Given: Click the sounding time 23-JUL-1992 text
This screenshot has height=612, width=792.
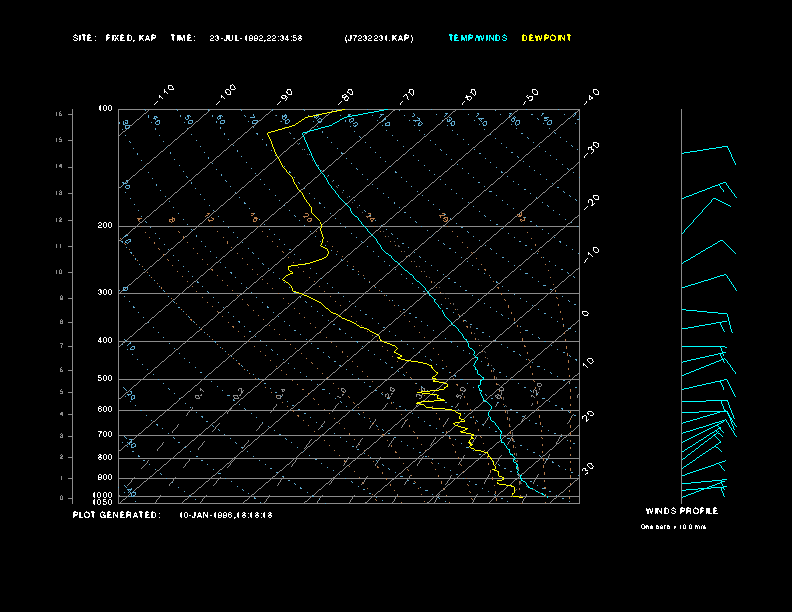Looking at the screenshot, I should [x=256, y=38].
